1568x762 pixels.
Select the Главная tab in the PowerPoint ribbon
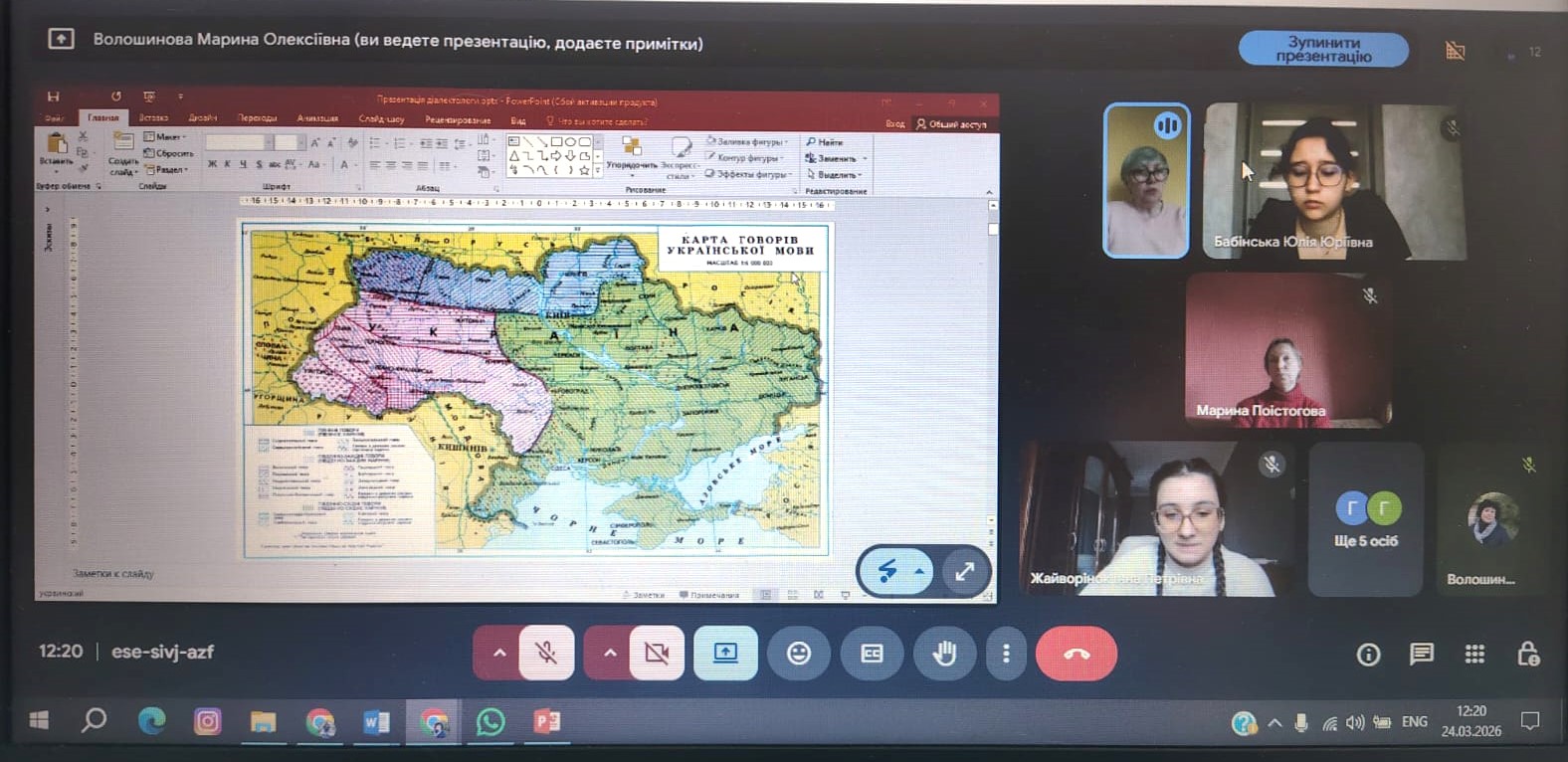pos(103,118)
